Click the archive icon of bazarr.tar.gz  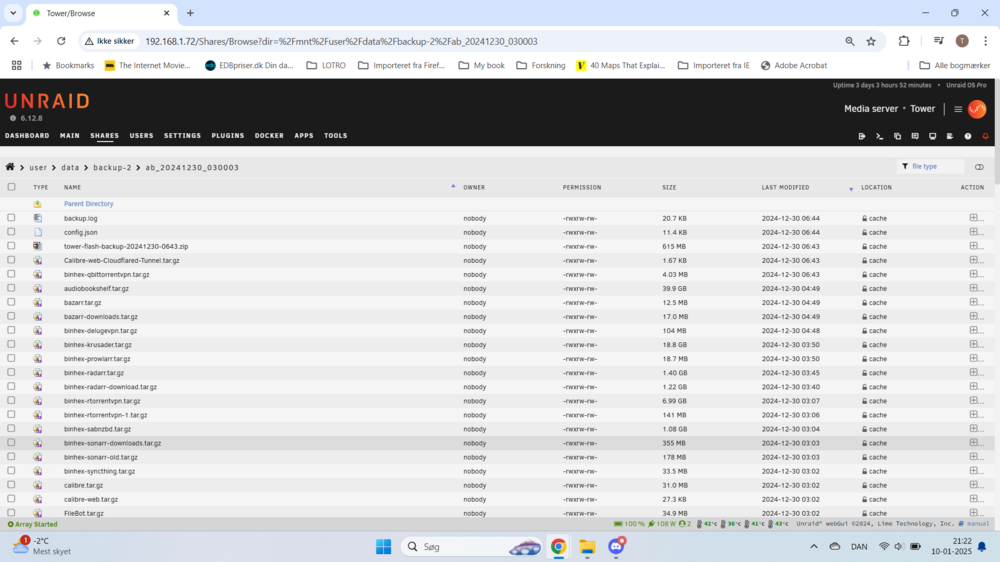click(38, 302)
